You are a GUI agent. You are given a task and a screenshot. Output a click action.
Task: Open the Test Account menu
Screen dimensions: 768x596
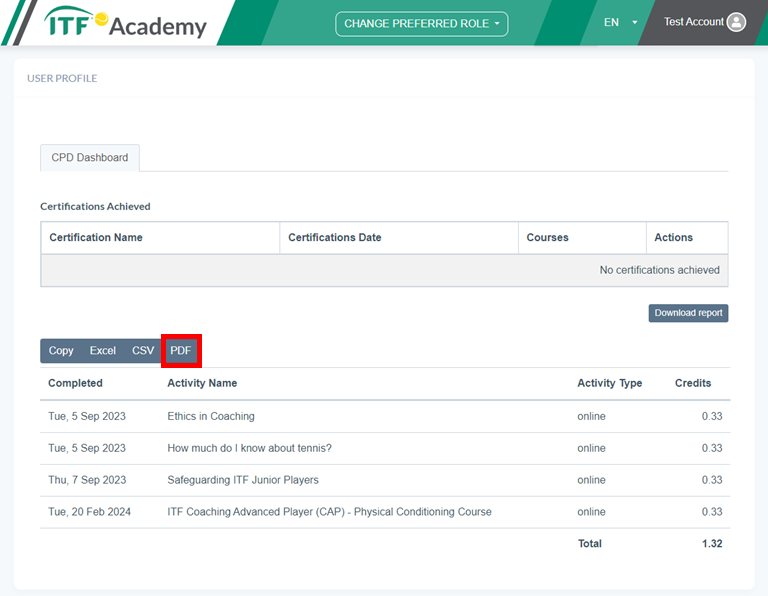pyautogui.click(x=704, y=22)
